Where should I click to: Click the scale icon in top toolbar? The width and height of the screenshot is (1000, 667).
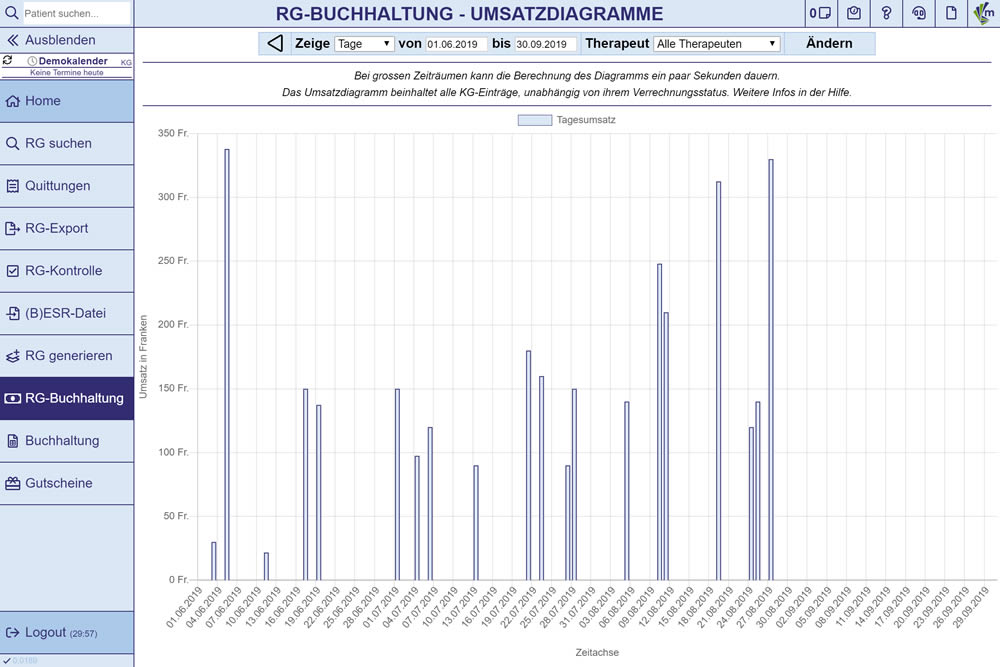pos(854,13)
